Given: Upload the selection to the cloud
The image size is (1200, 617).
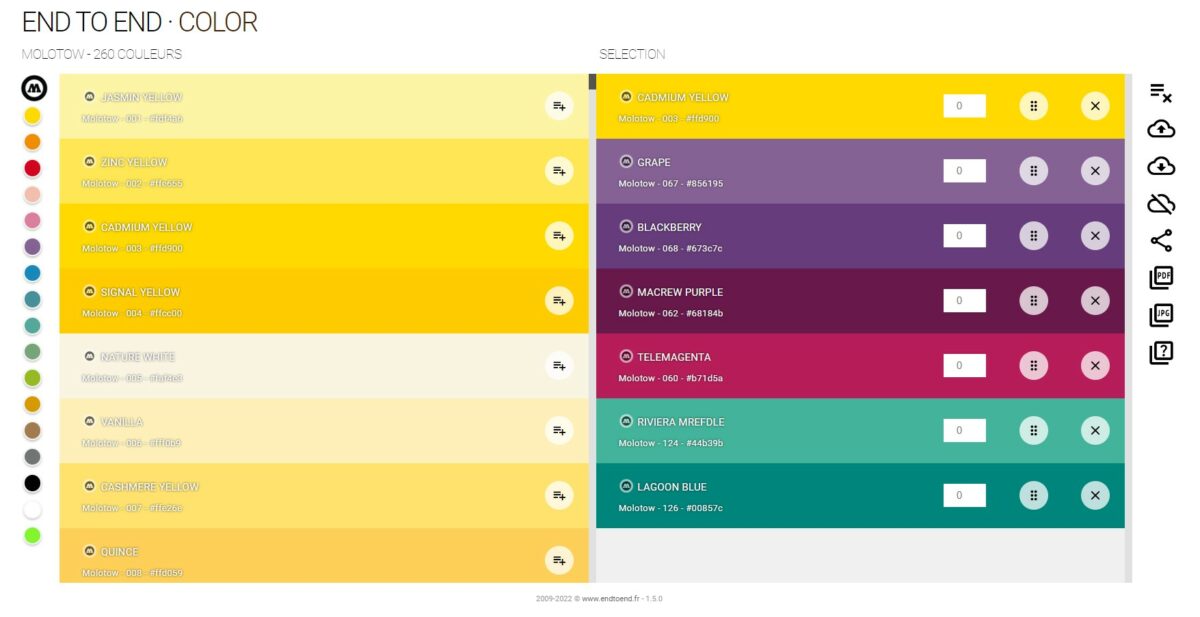Looking at the screenshot, I should pyautogui.click(x=1161, y=129).
